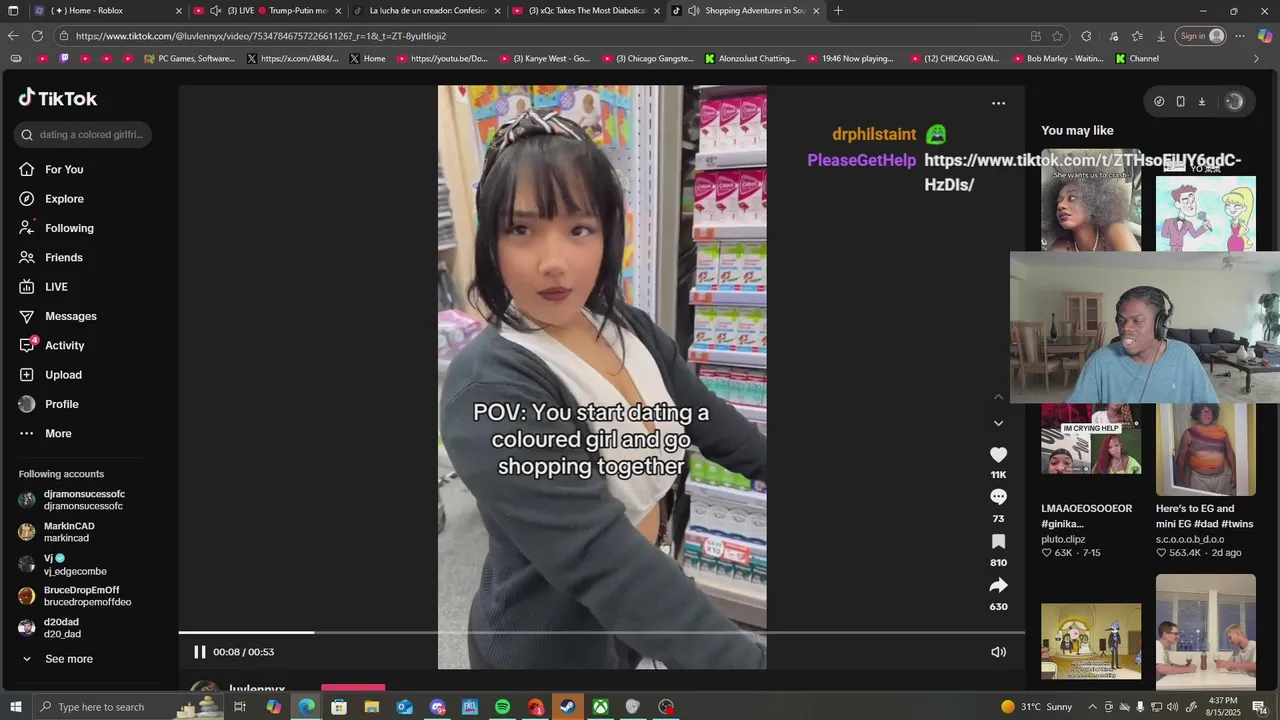The height and width of the screenshot is (720, 1280).
Task: Open AlonzoJust Chatting bookmark
Action: coord(750,59)
